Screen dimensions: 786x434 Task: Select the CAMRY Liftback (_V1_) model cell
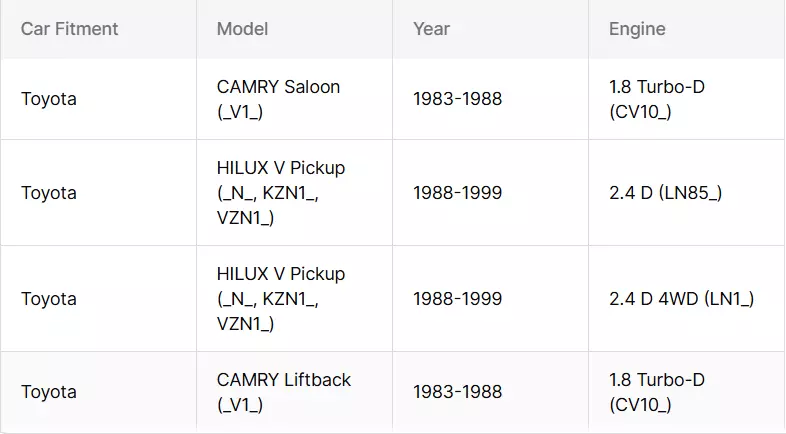[284, 392]
